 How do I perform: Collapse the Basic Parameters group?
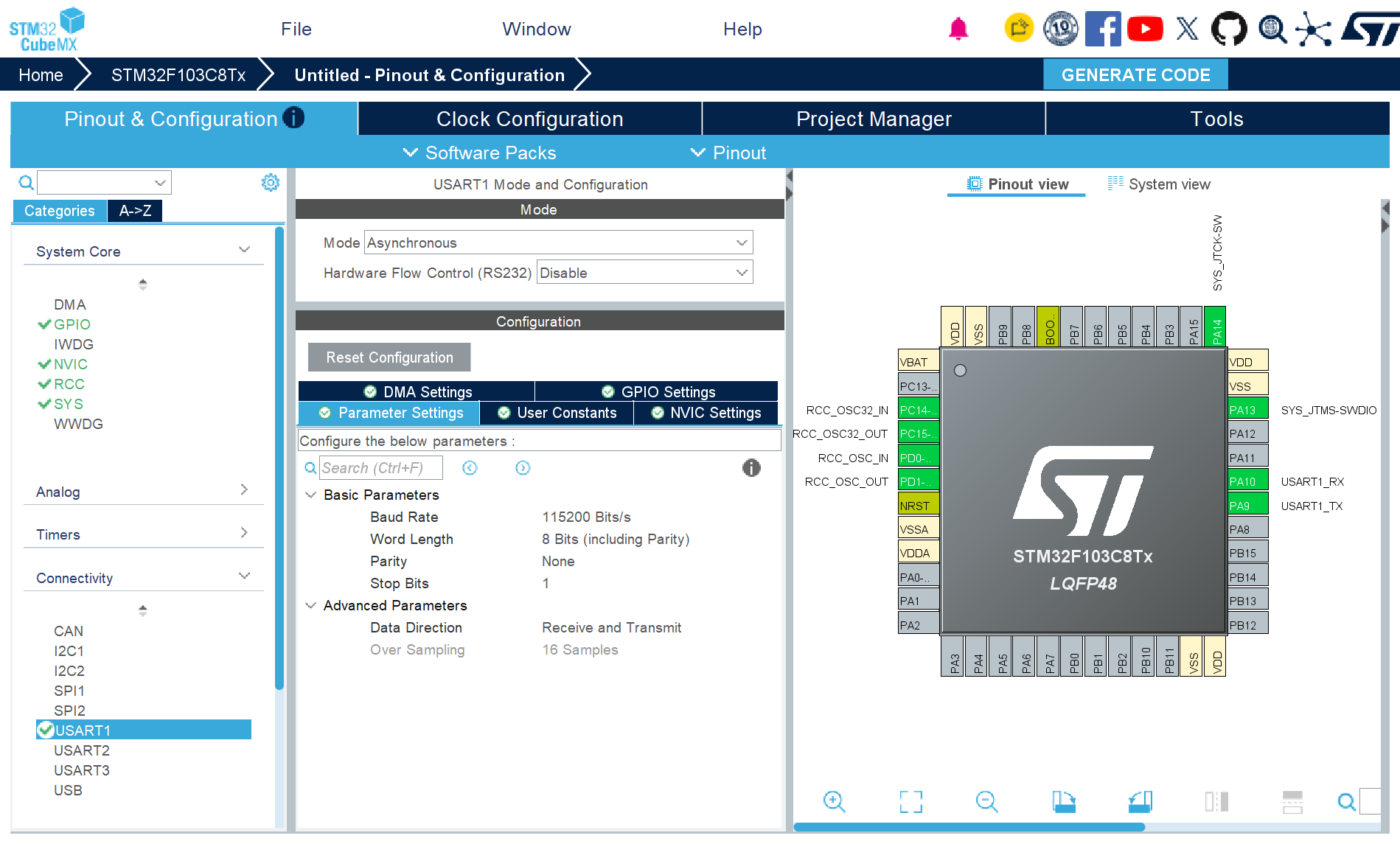coord(311,495)
